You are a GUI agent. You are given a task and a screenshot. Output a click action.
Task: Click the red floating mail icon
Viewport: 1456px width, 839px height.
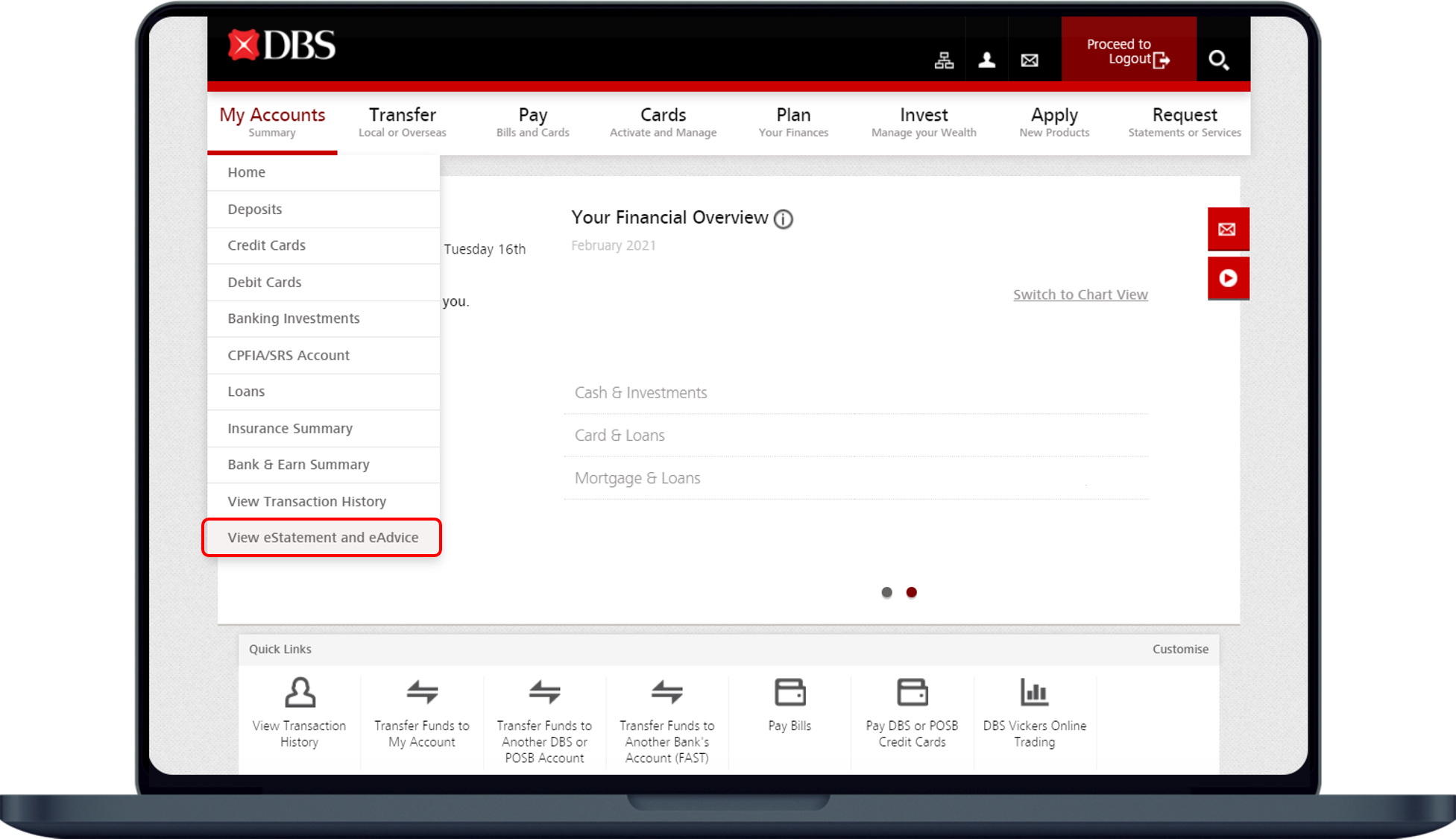(1228, 229)
